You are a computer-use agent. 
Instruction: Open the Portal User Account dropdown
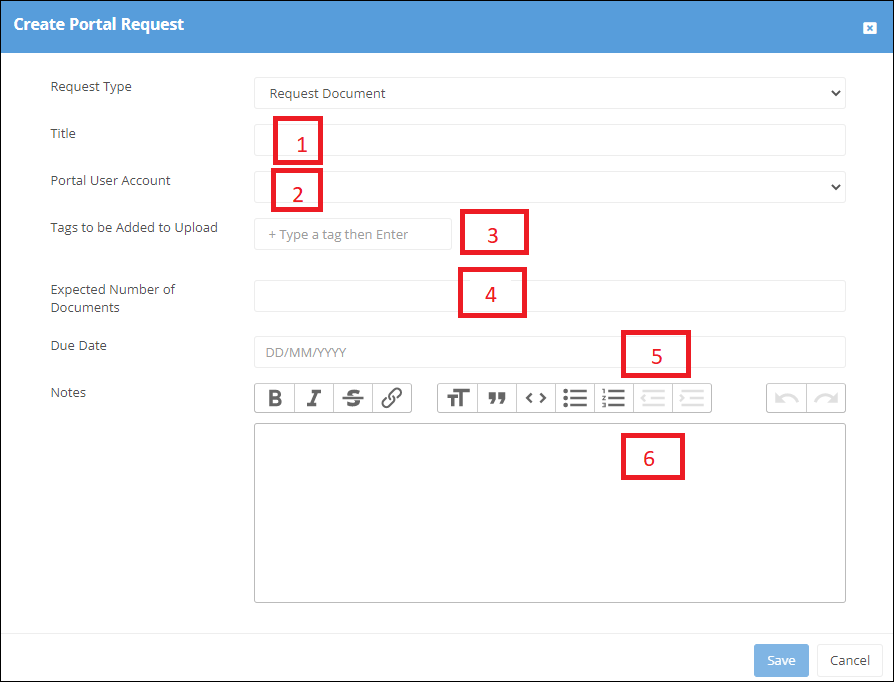(x=550, y=187)
